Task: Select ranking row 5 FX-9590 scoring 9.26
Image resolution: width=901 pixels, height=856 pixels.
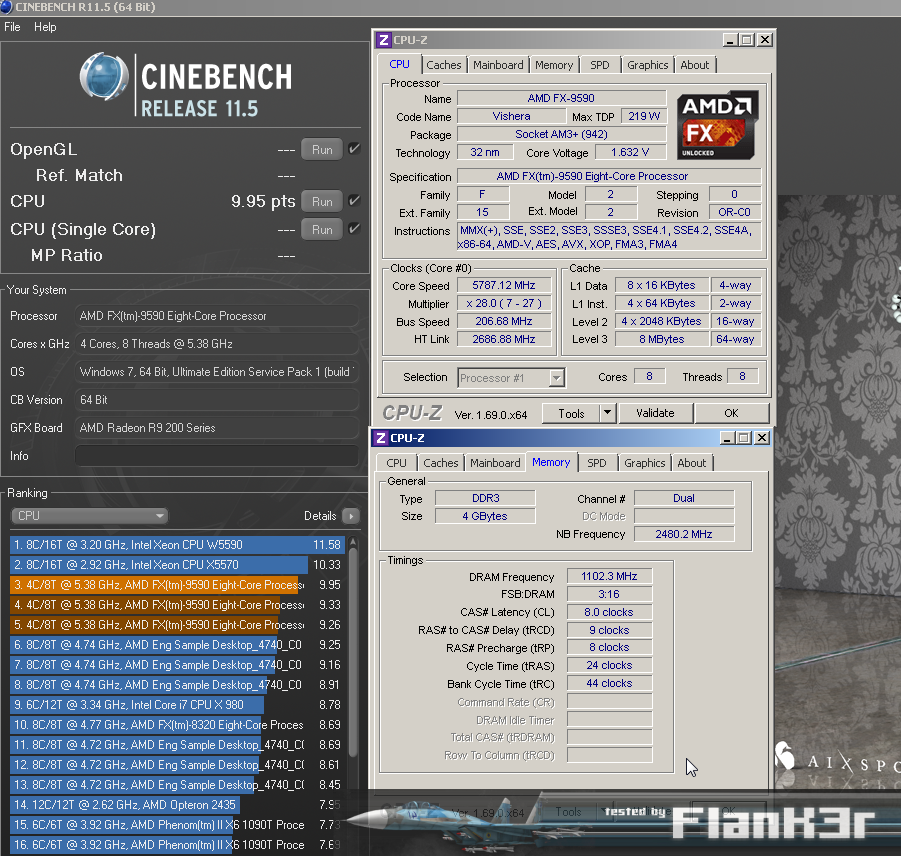Action: click(x=176, y=624)
